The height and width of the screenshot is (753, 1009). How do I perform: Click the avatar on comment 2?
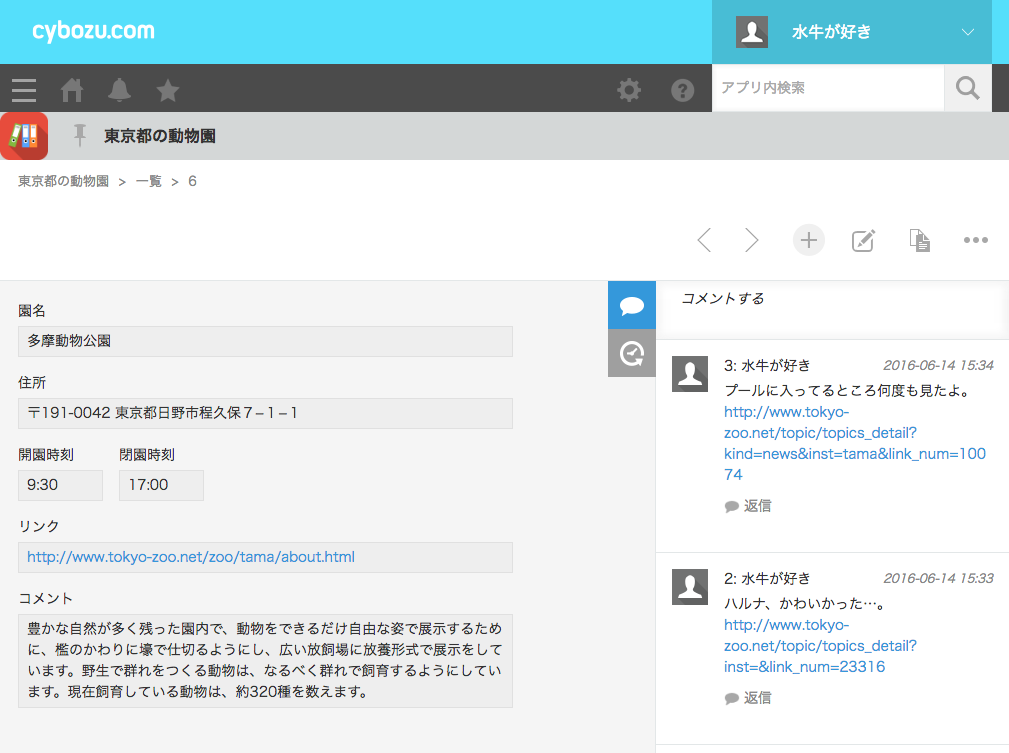point(690,587)
